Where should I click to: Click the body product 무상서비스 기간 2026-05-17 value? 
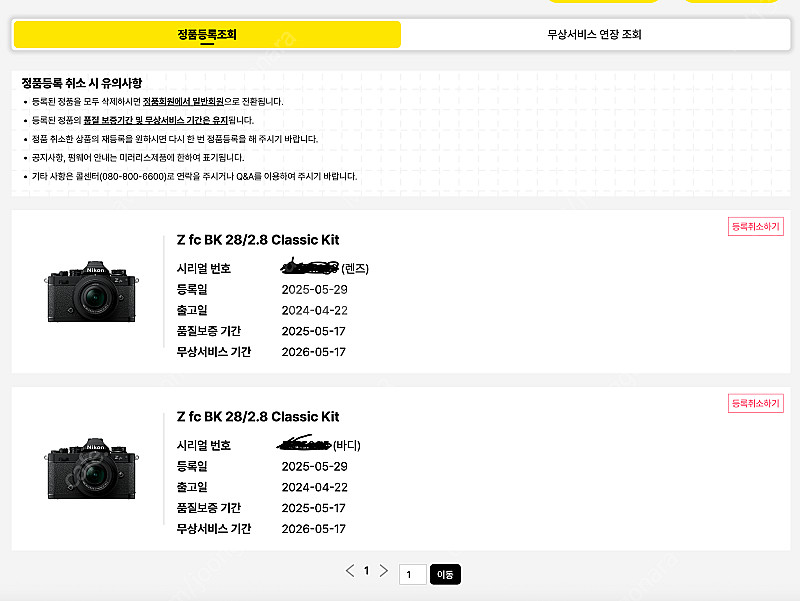click(x=313, y=529)
